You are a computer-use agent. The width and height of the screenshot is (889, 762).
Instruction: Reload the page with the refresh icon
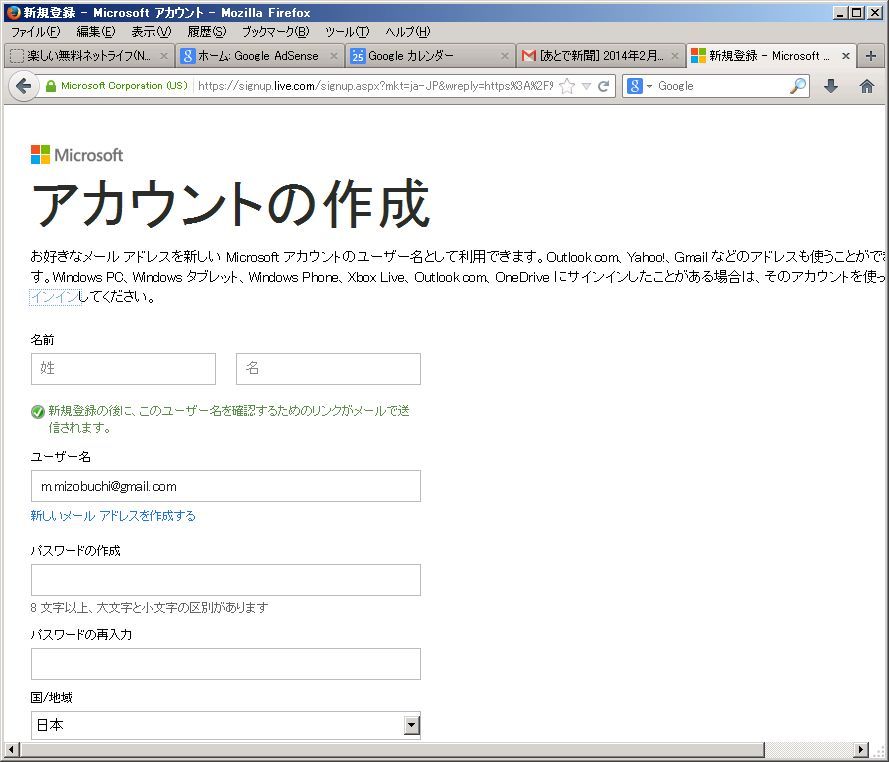[603, 86]
